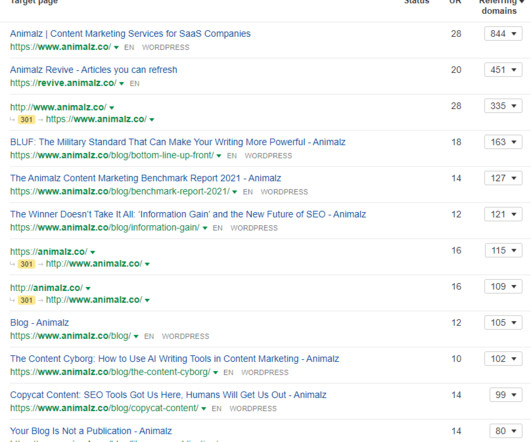Open caret after 301 redirect target https://www.animalz.co/
Viewport: 531px width, 442px height.
(x=152, y=120)
